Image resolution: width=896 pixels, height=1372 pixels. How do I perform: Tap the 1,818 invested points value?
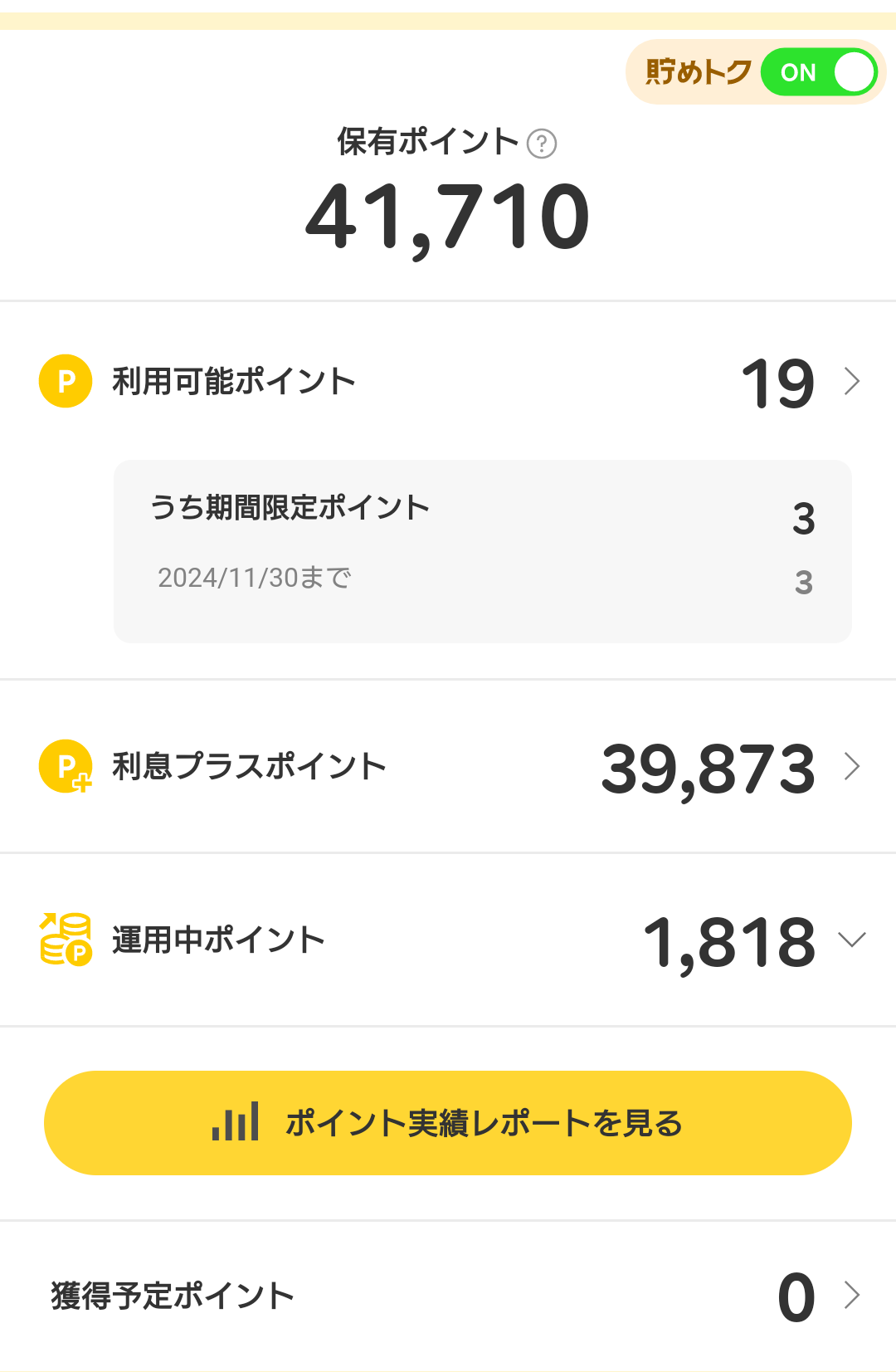(729, 942)
